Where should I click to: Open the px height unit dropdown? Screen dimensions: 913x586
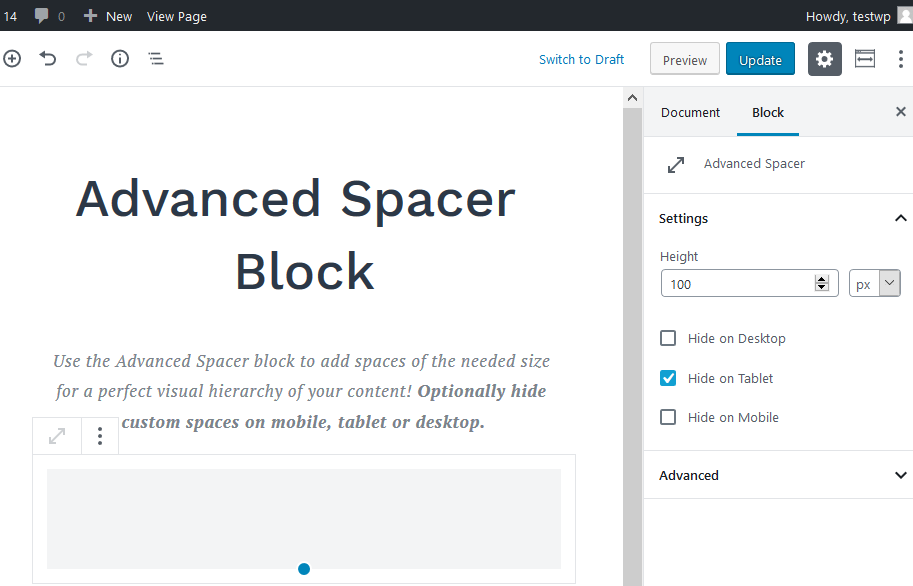click(875, 284)
